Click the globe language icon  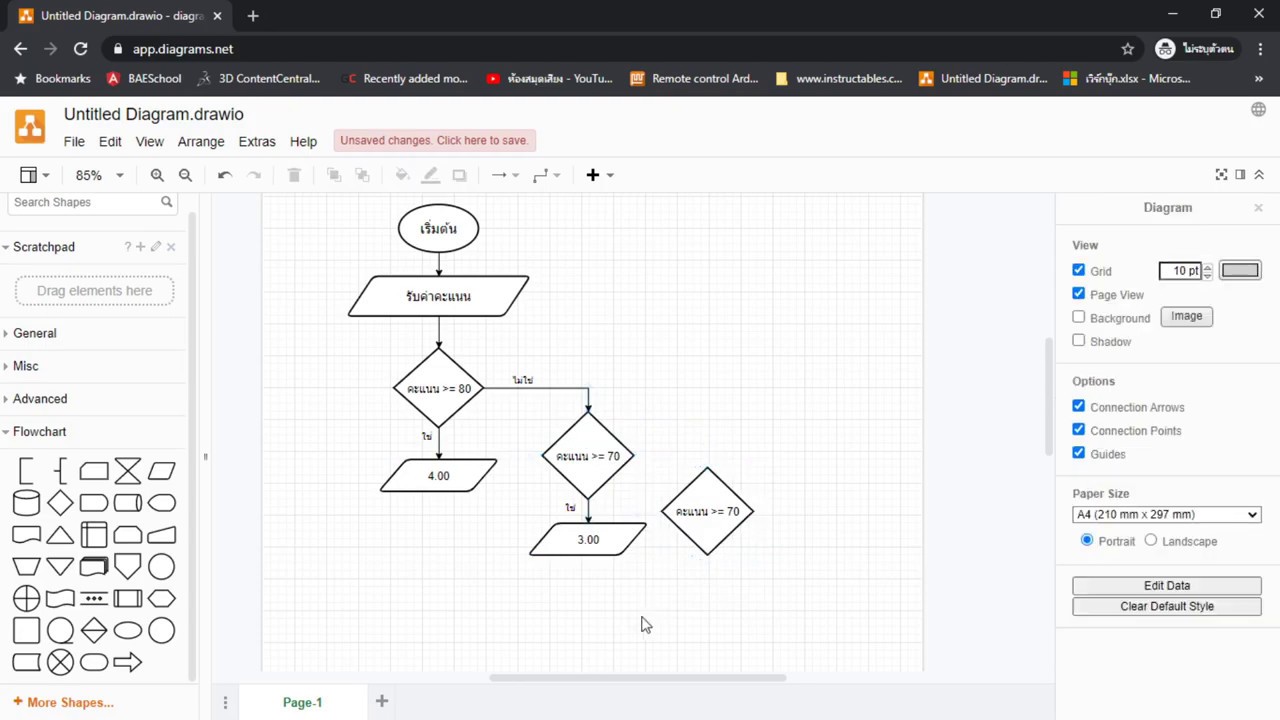(1258, 110)
